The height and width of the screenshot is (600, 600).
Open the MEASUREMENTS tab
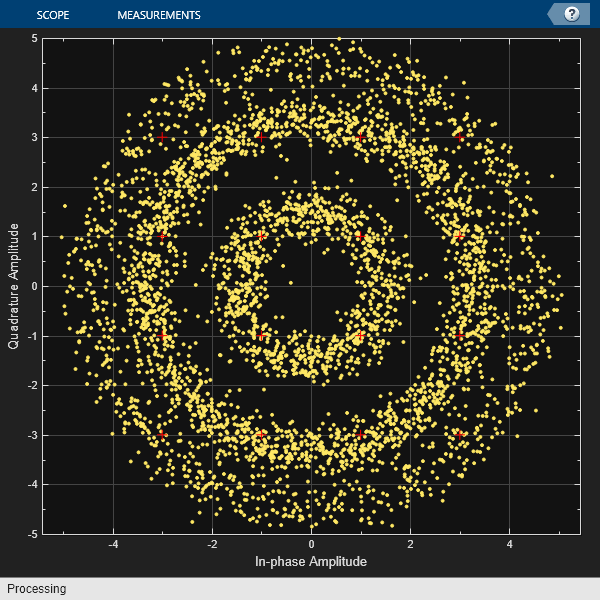tap(159, 15)
